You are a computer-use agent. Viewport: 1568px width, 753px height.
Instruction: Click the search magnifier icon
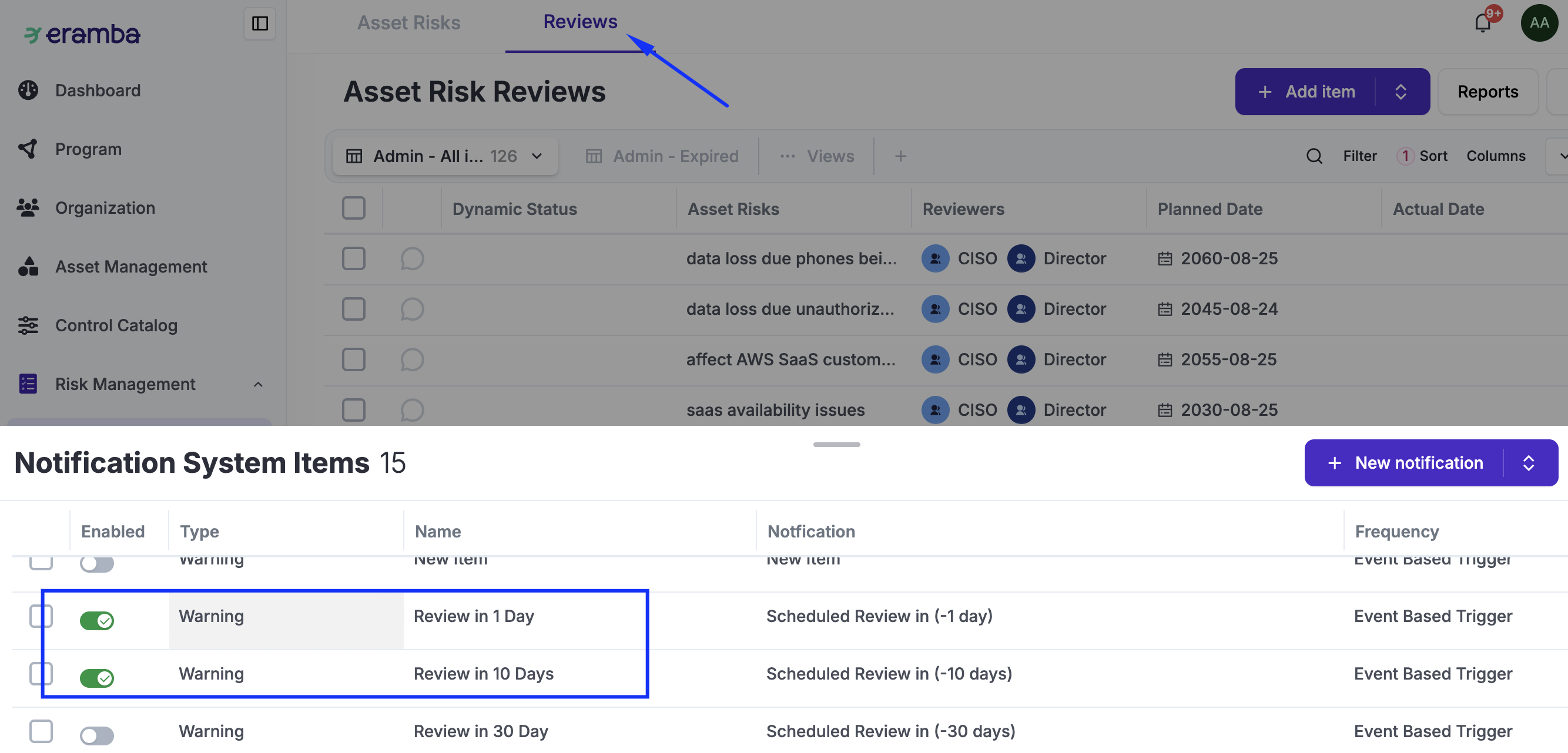(1314, 156)
